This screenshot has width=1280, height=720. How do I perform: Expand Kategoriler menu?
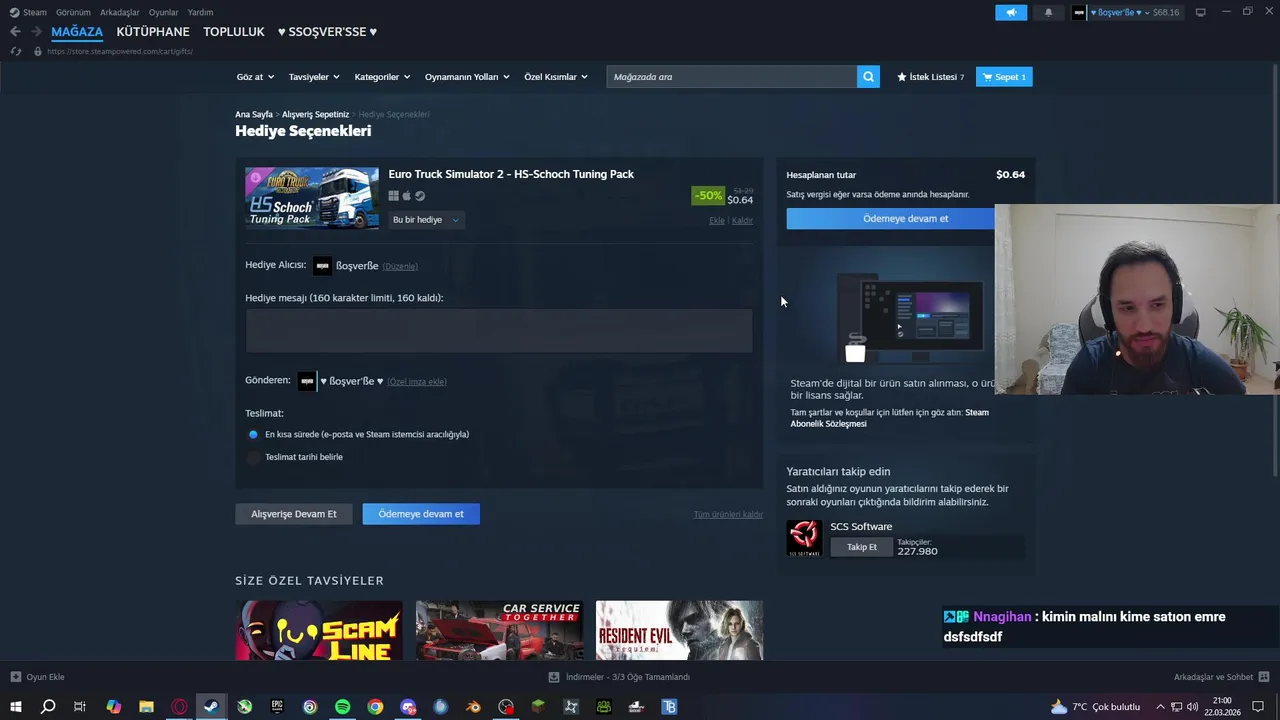(x=382, y=77)
